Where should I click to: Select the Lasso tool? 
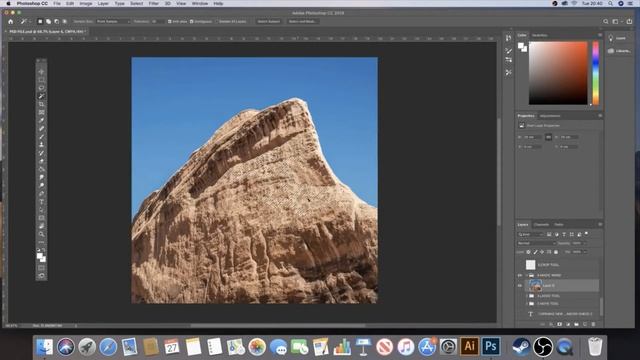coord(41,88)
